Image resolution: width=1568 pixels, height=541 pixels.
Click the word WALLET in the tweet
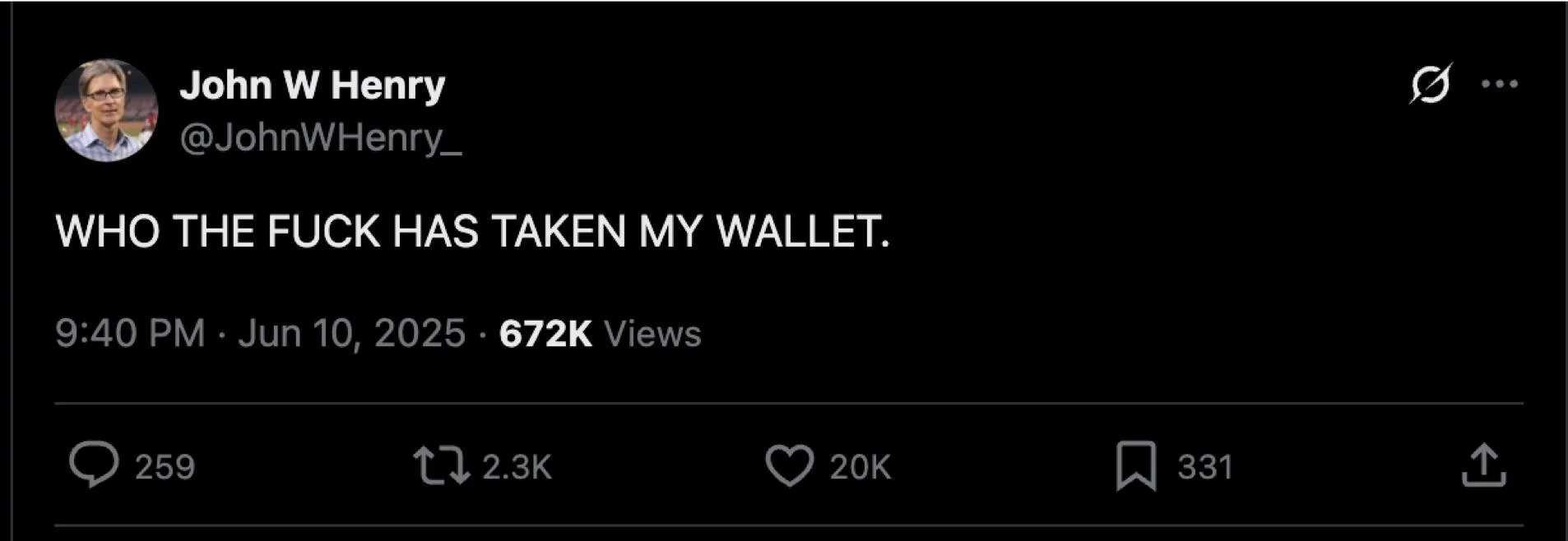803,231
